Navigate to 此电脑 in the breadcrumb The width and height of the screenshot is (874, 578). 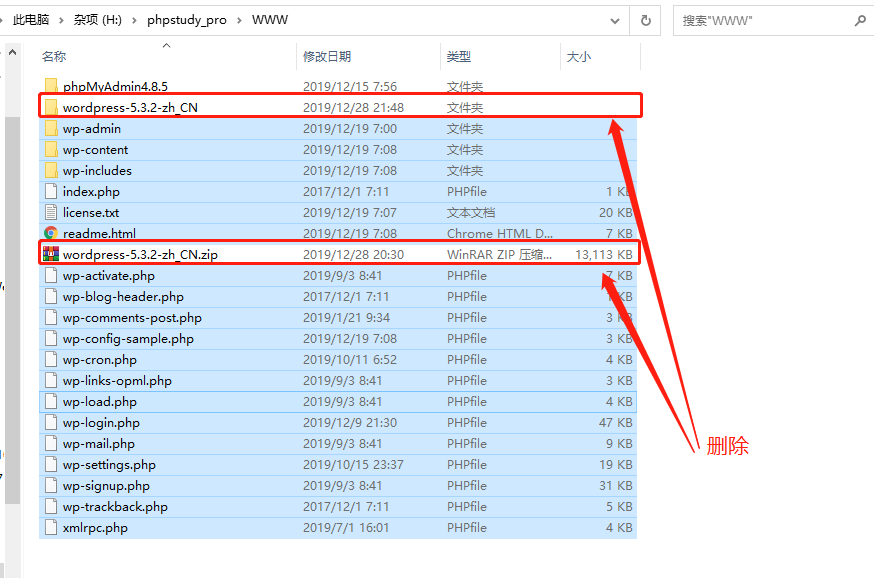point(31,20)
